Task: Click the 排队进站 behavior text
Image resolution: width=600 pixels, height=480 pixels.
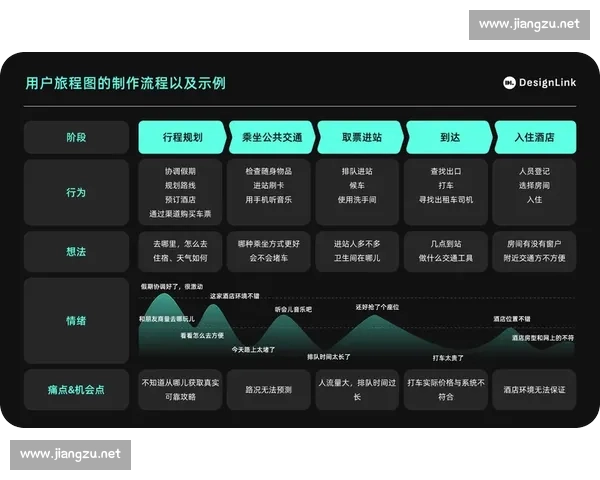Action: coord(357,171)
